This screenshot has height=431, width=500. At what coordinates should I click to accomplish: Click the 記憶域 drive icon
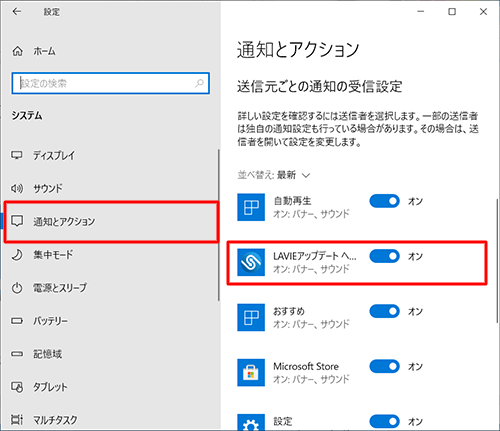pos(17,354)
